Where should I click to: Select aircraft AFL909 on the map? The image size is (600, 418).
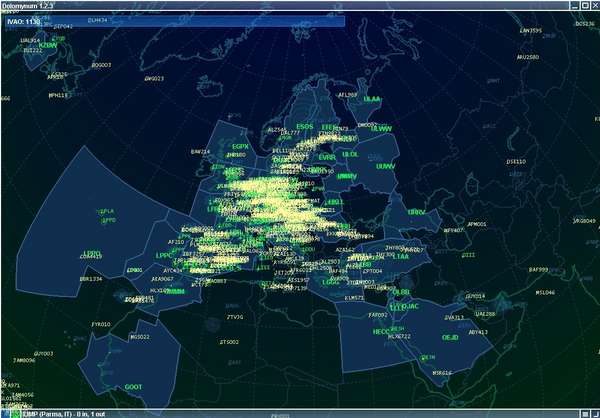(347, 95)
